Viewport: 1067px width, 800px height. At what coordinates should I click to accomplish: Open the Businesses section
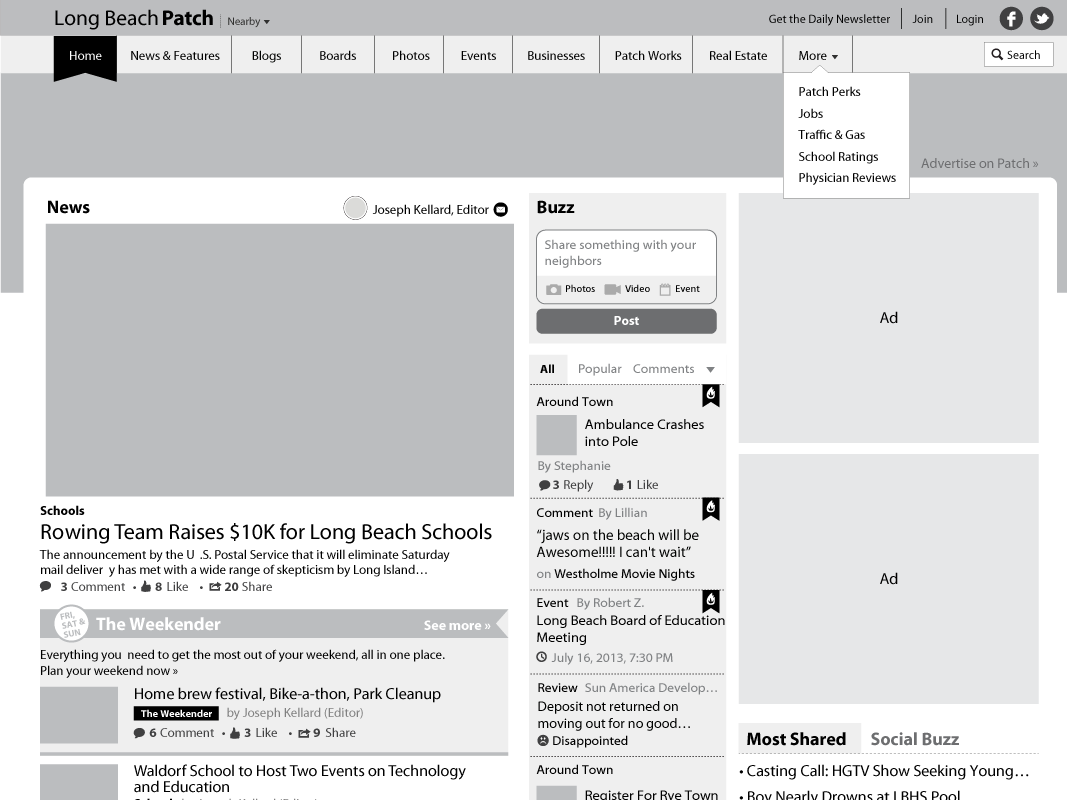(x=556, y=56)
